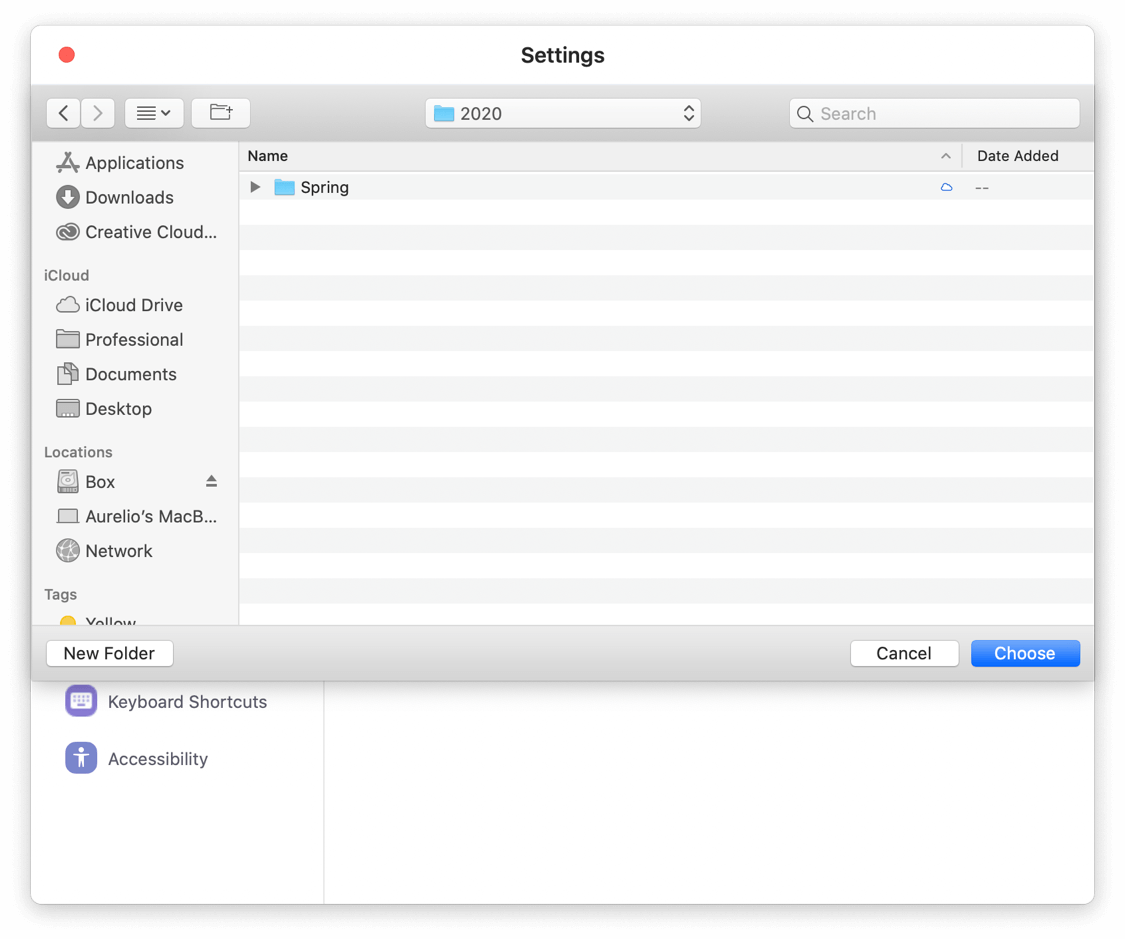Click the Desktop sidebar icon
This screenshot has width=1125, height=939.
tap(67, 408)
